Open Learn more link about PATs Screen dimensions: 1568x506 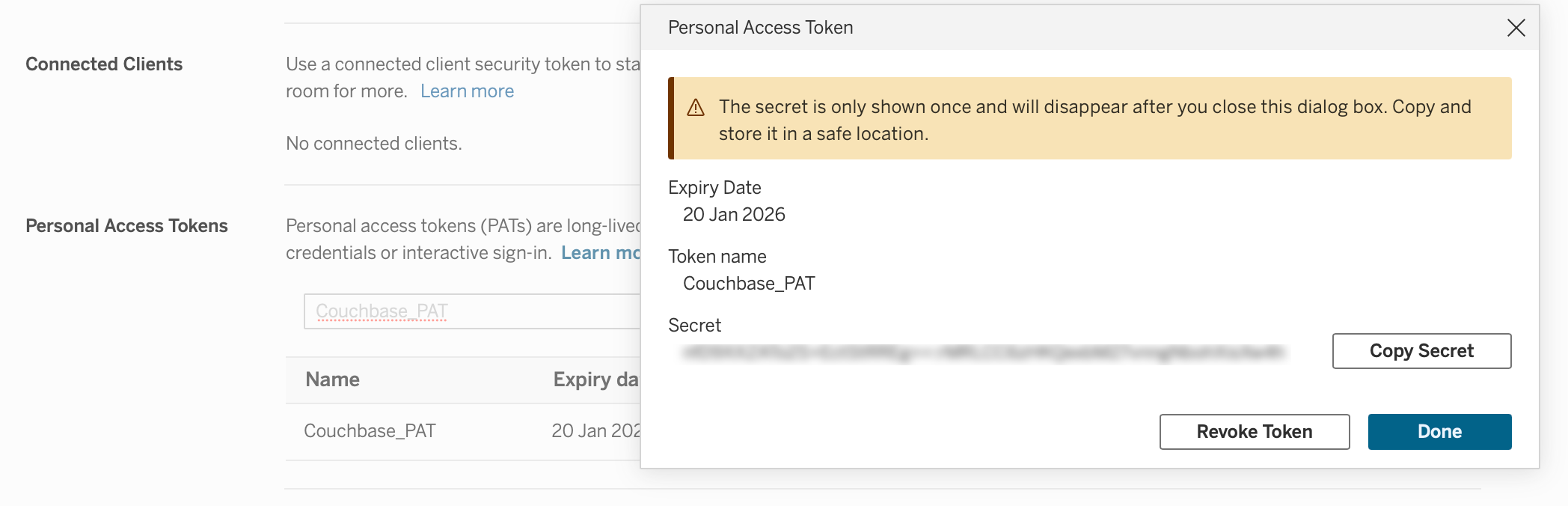(601, 253)
